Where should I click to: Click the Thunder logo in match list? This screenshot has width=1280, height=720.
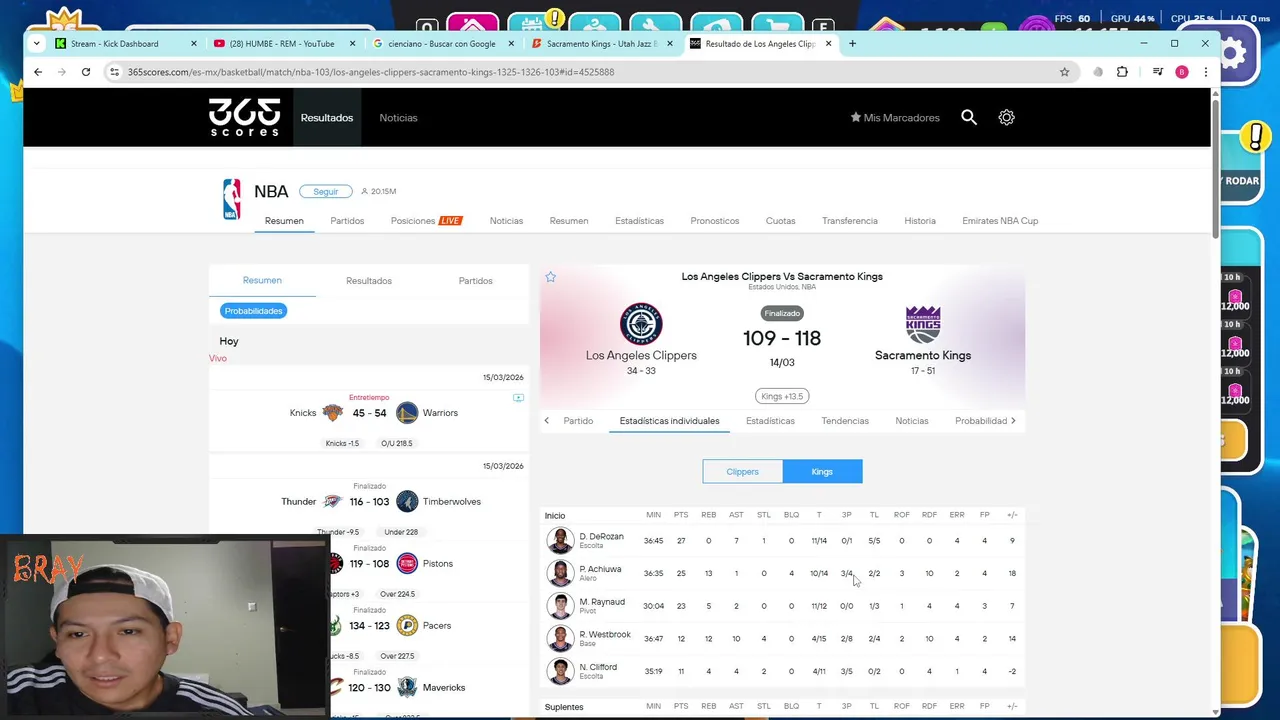[x=332, y=502]
